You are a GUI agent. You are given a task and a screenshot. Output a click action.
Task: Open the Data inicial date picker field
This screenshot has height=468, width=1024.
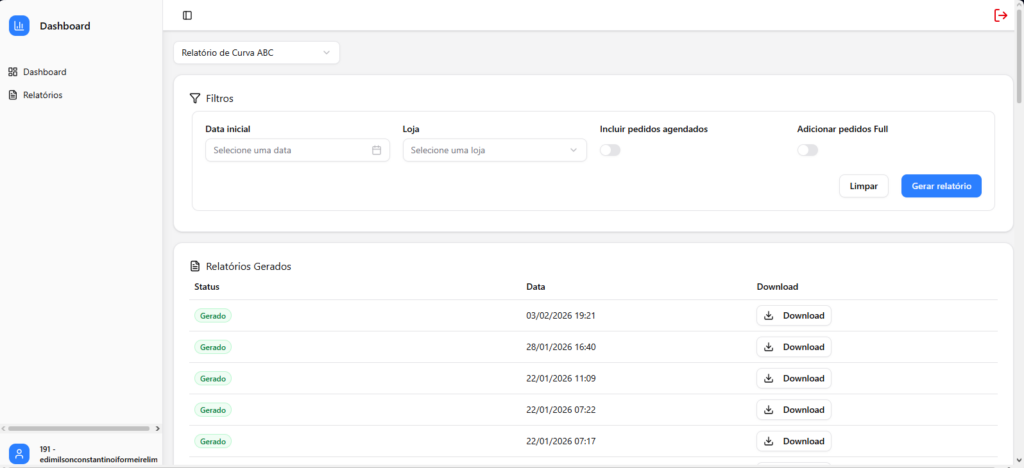[290, 150]
